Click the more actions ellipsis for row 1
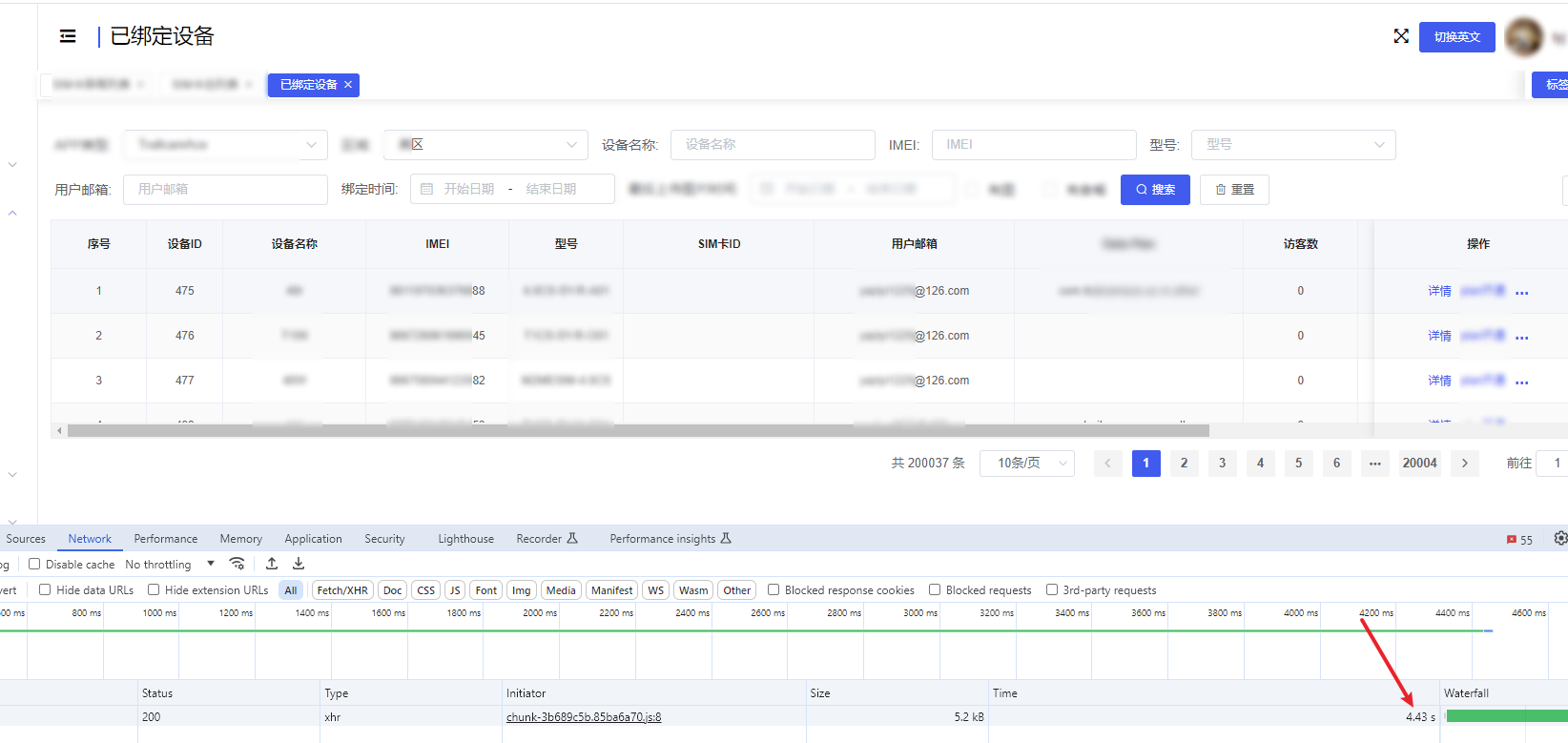 pos(1521,292)
